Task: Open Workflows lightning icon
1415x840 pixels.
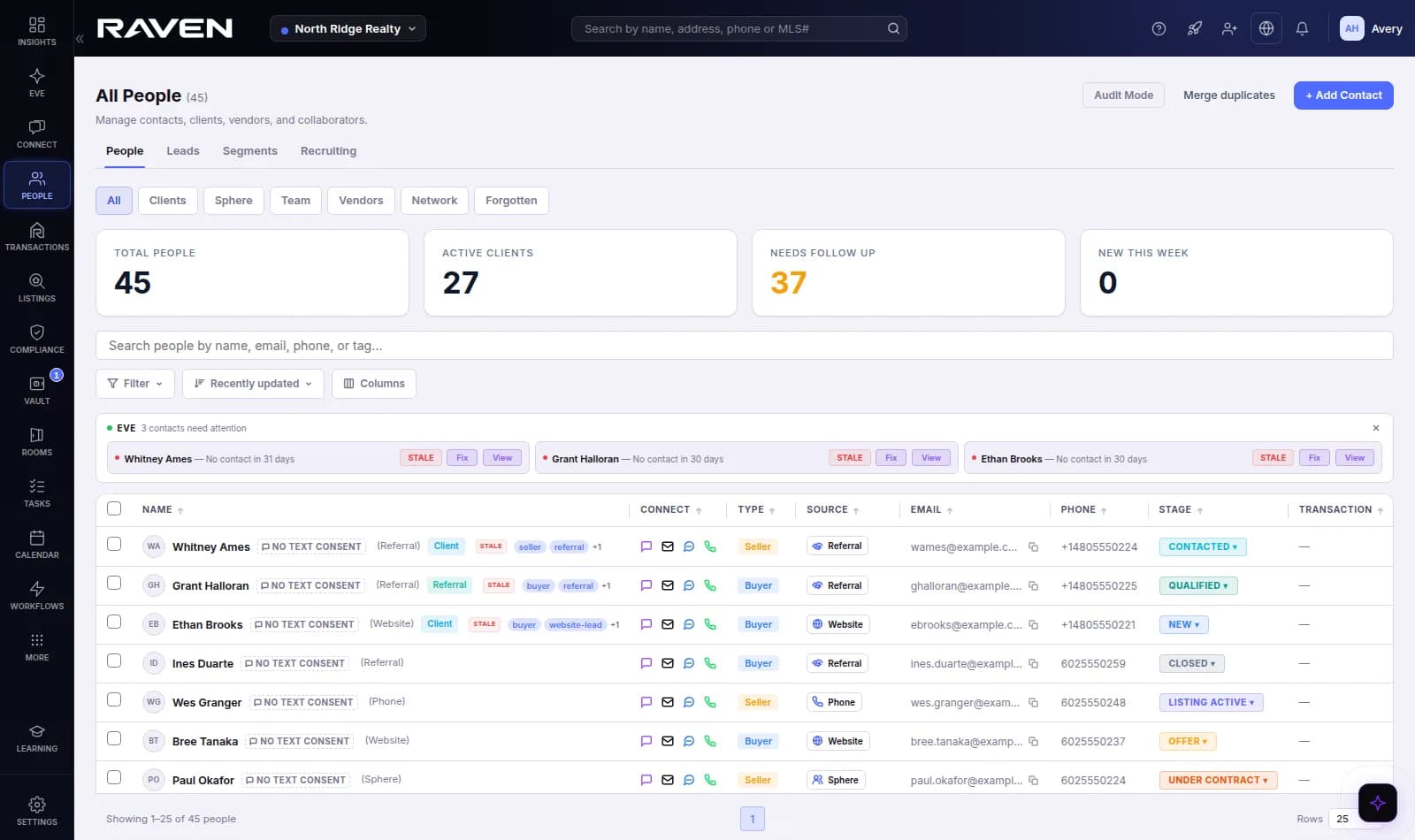Action: [x=36, y=595]
